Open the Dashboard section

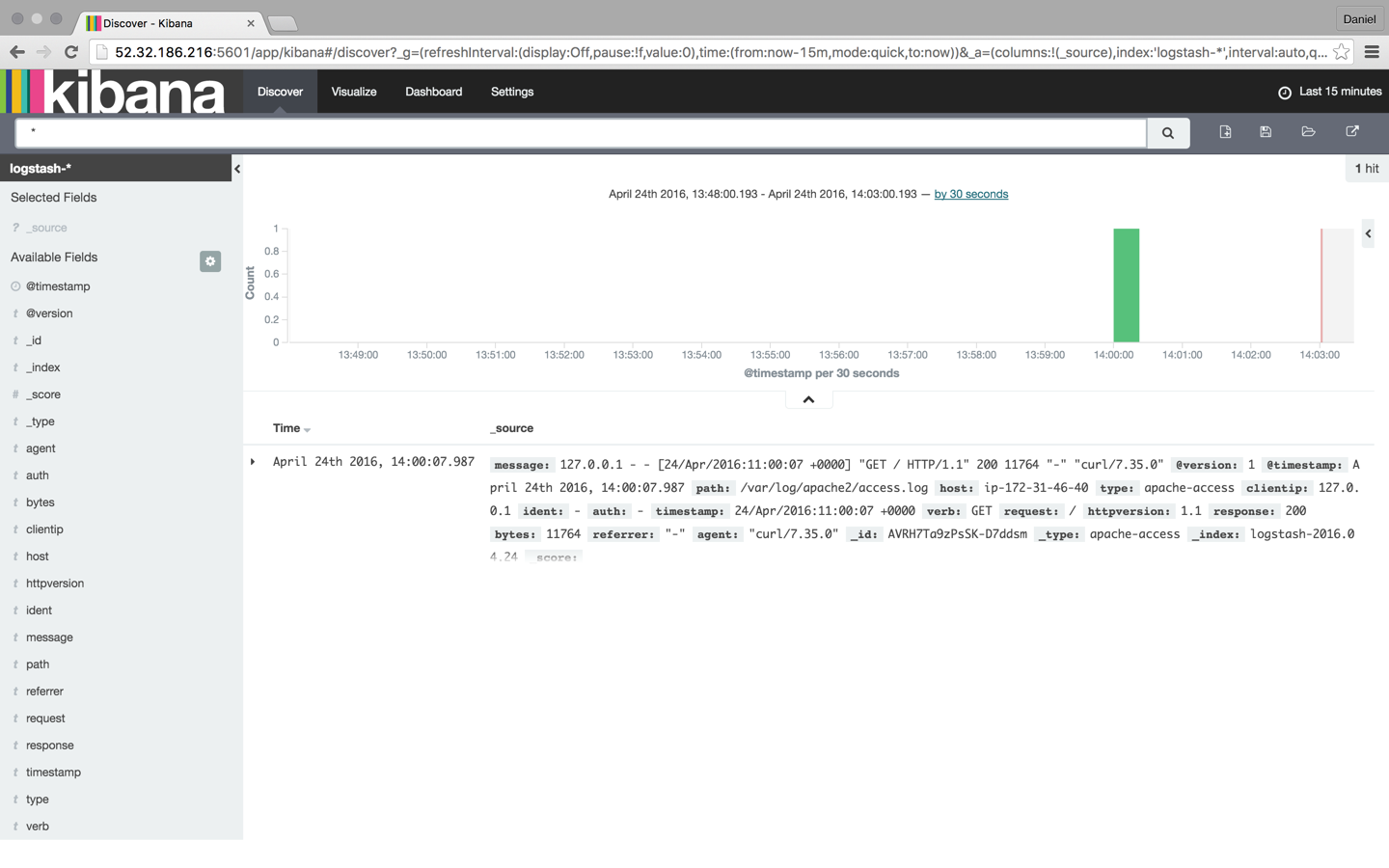(x=433, y=92)
